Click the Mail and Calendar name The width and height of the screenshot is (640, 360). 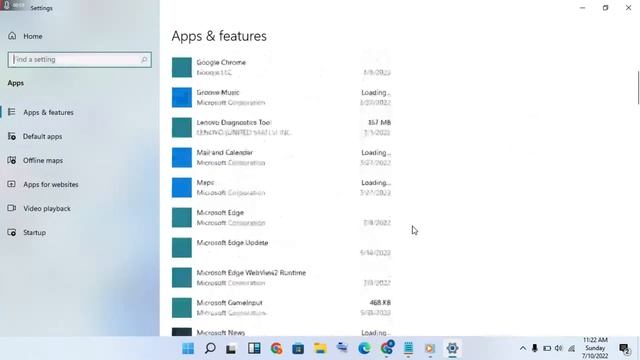(225, 153)
